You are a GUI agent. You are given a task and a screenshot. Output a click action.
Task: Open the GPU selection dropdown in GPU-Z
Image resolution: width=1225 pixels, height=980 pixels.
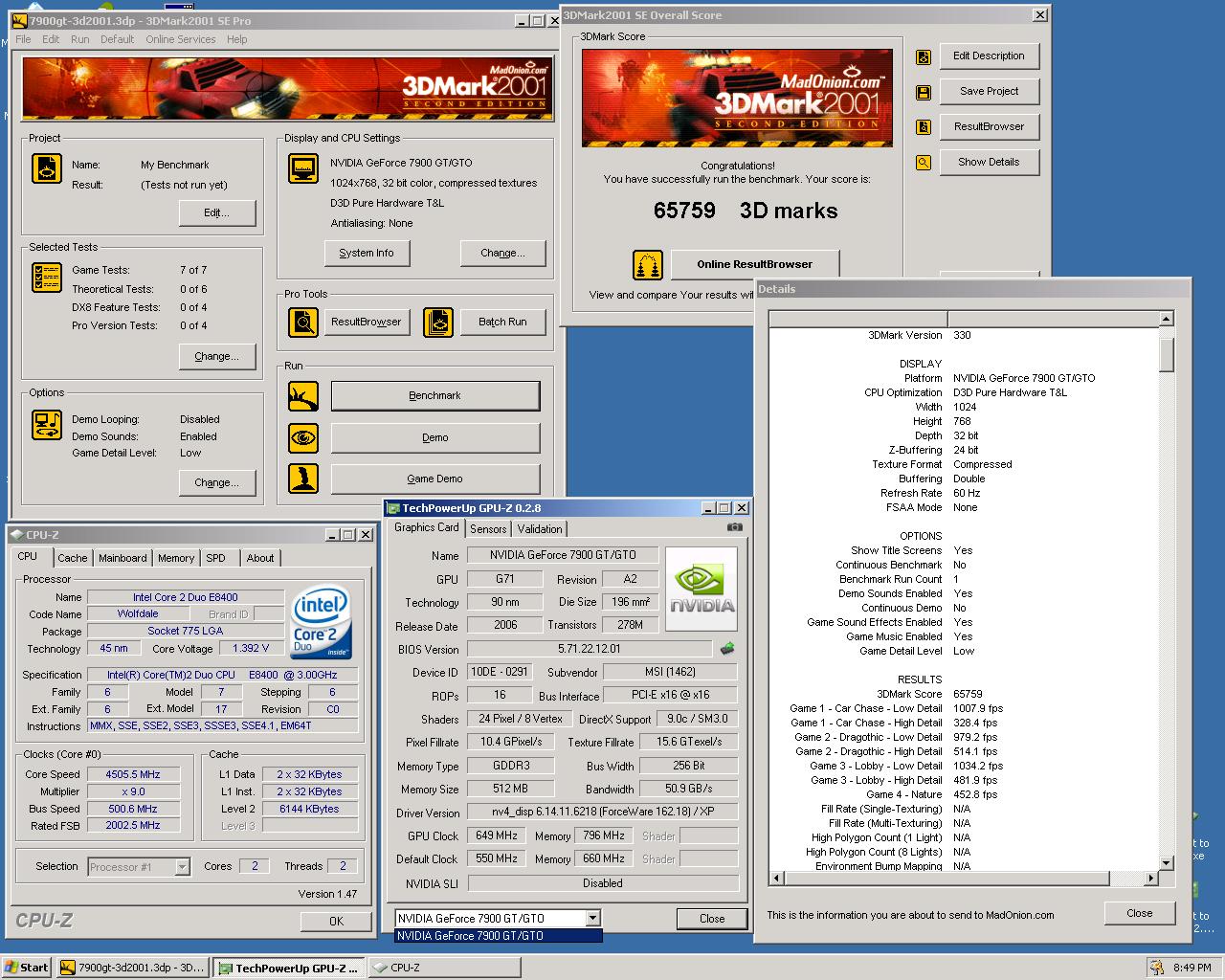(593, 918)
